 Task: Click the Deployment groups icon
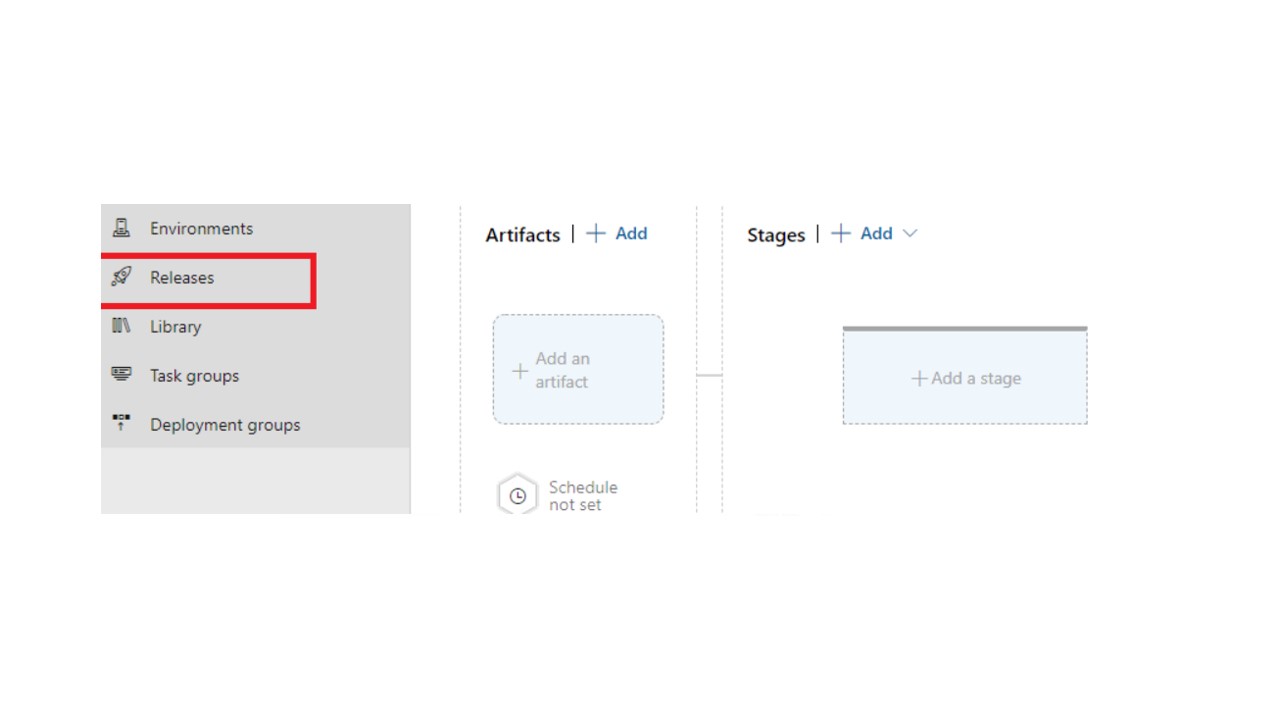pos(121,424)
